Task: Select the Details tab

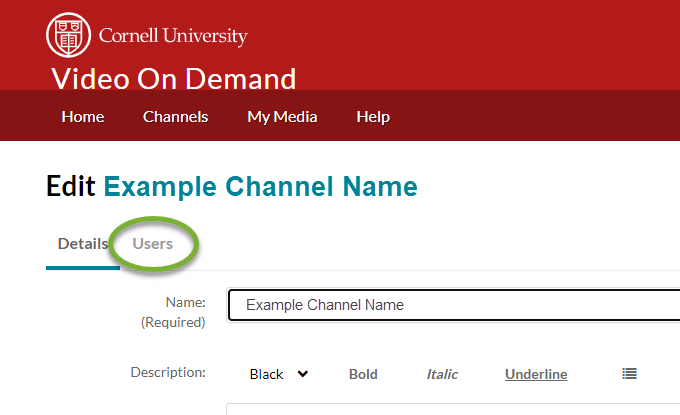Action: point(83,244)
